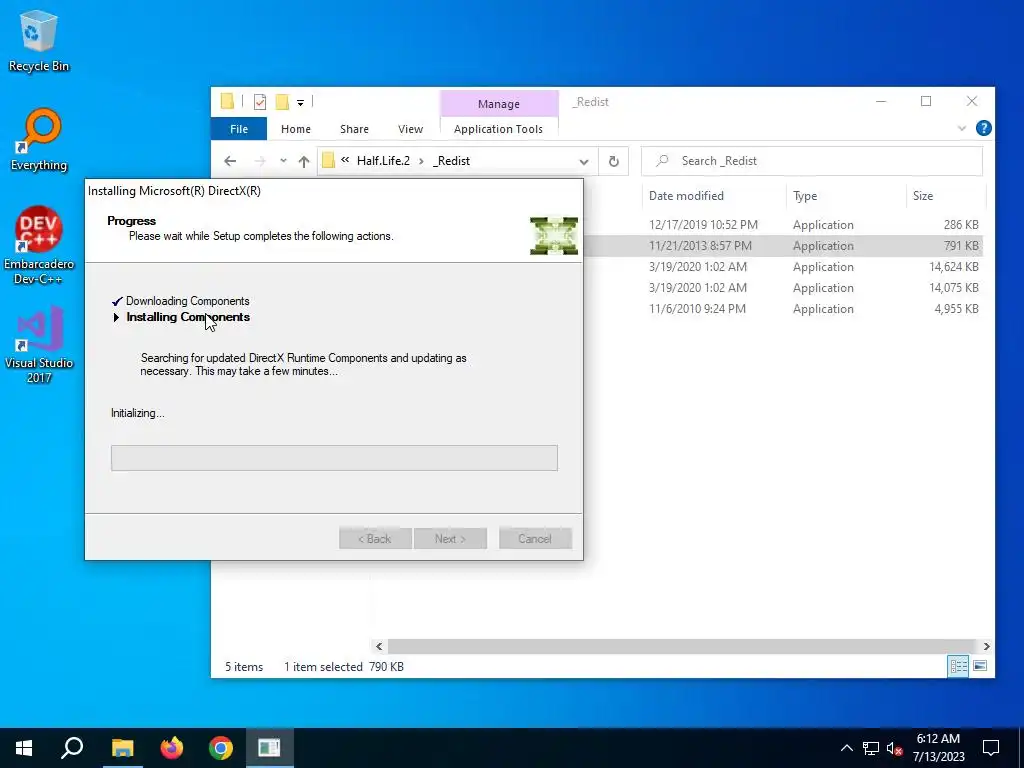Expand the hidden breadcrumb path chevron

click(x=345, y=160)
